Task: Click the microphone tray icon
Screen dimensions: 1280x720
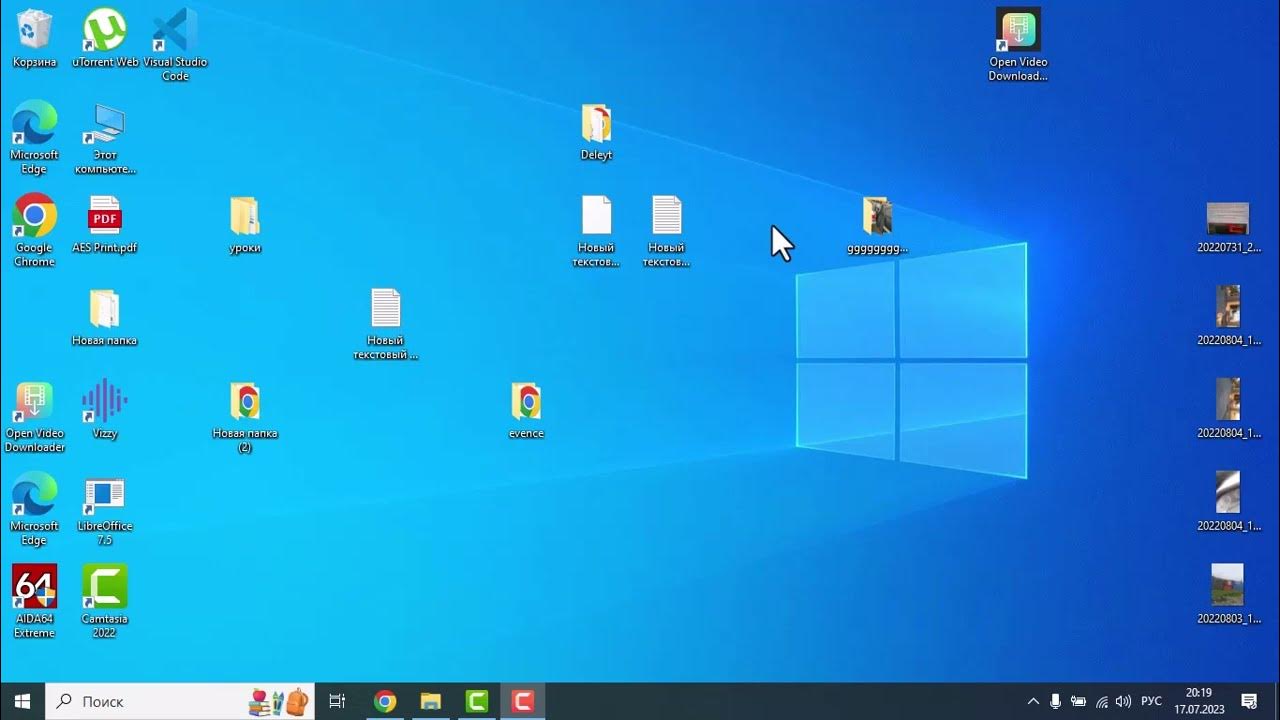Action: point(1055,701)
